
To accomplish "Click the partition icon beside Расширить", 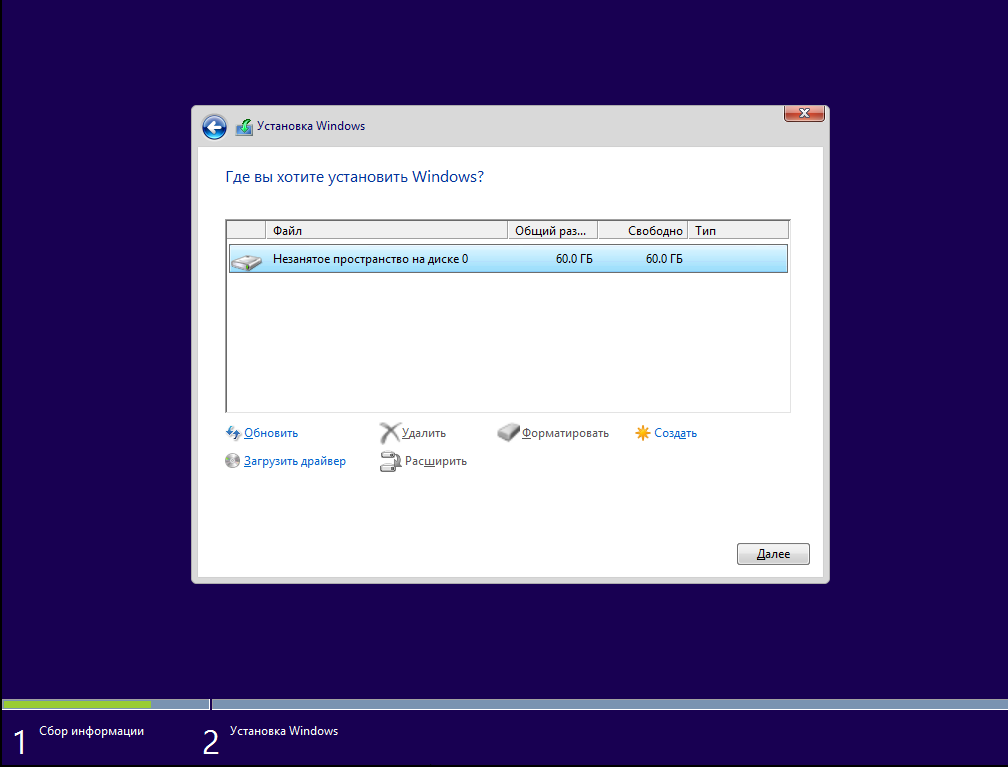I will click(390, 462).
